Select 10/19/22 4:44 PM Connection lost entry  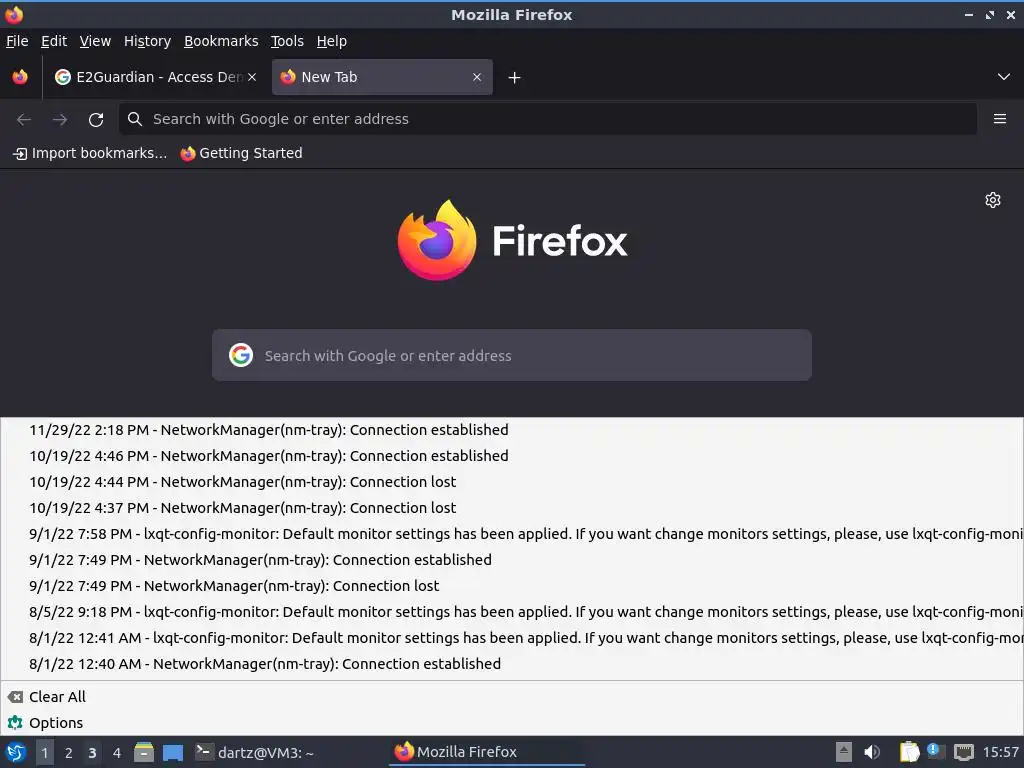click(x=512, y=482)
